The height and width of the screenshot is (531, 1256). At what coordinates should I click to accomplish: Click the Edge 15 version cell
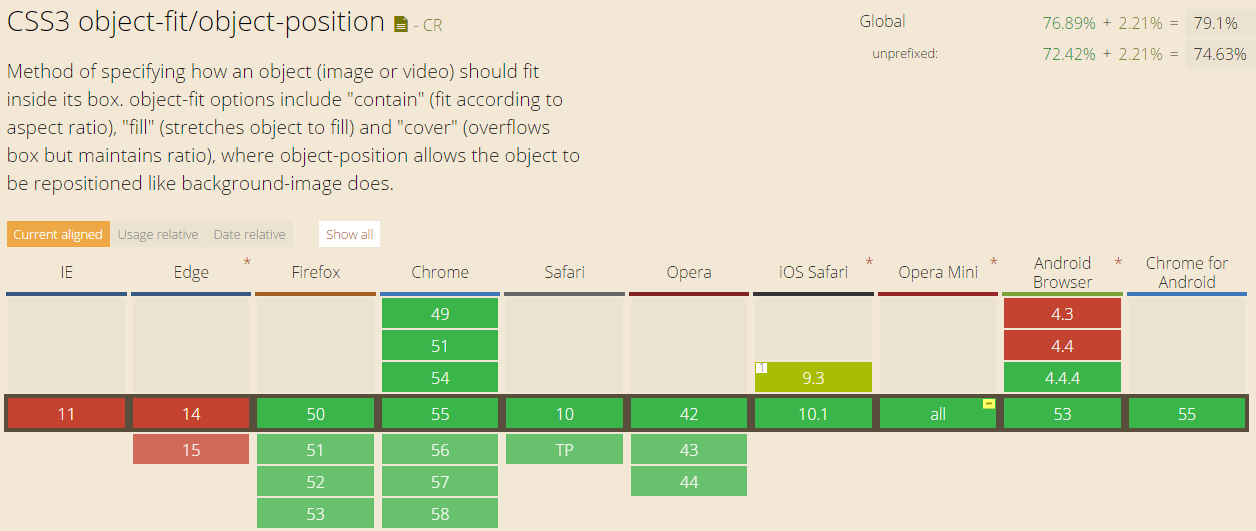pyautogui.click(x=191, y=449)
